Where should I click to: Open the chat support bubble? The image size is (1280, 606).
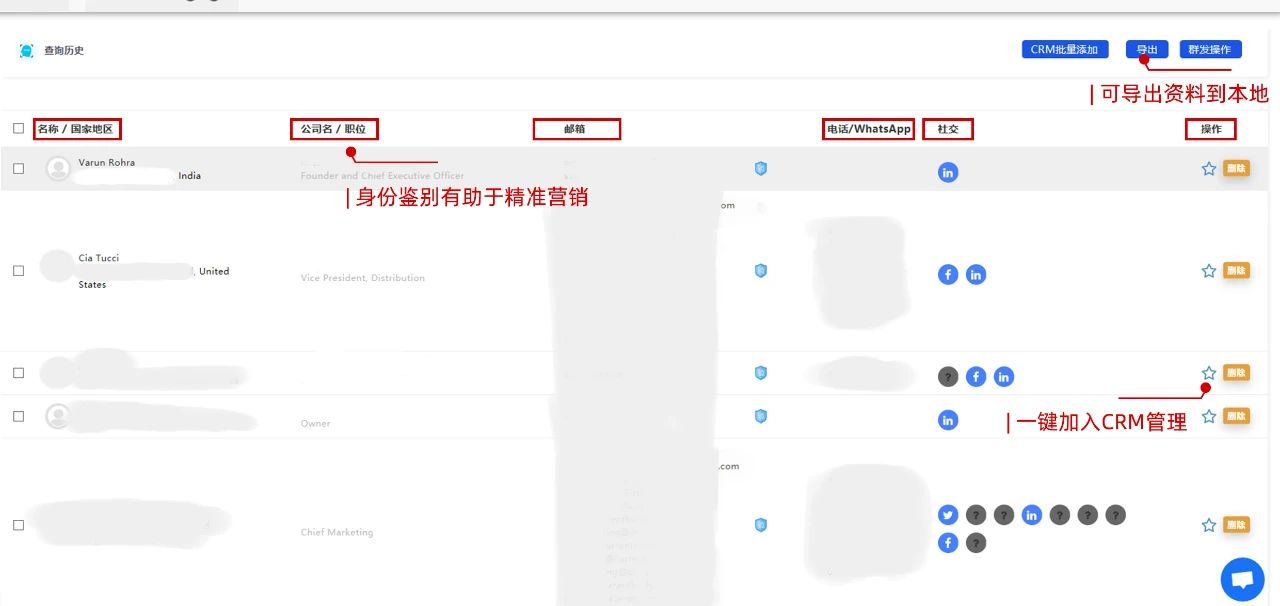tap(1242, 579)
